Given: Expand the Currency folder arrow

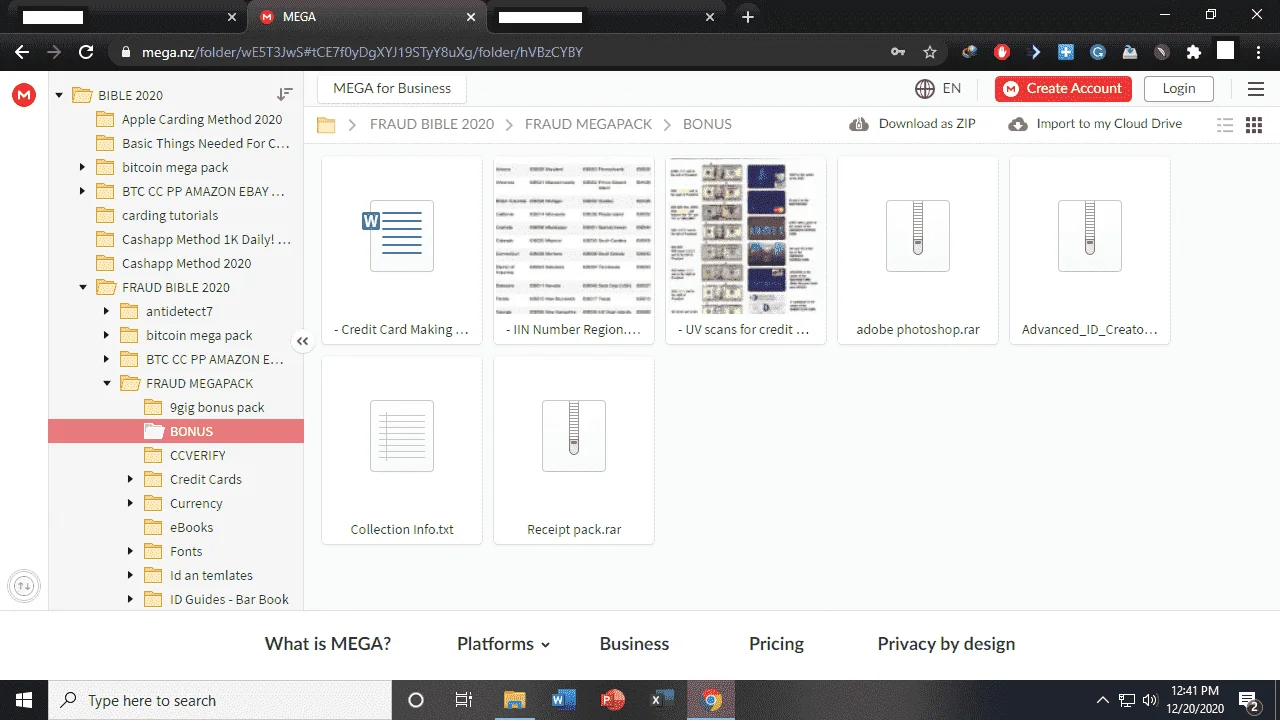Looking at the screenshot, I should 131,504.
